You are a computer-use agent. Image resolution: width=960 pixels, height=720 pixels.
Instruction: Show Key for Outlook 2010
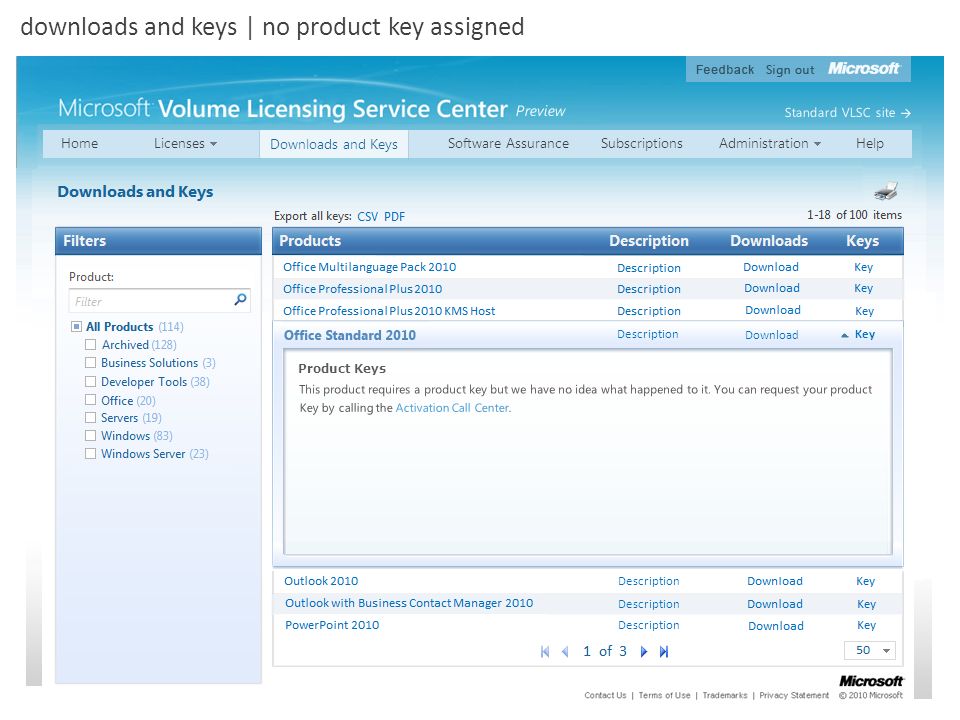point(865,581)
